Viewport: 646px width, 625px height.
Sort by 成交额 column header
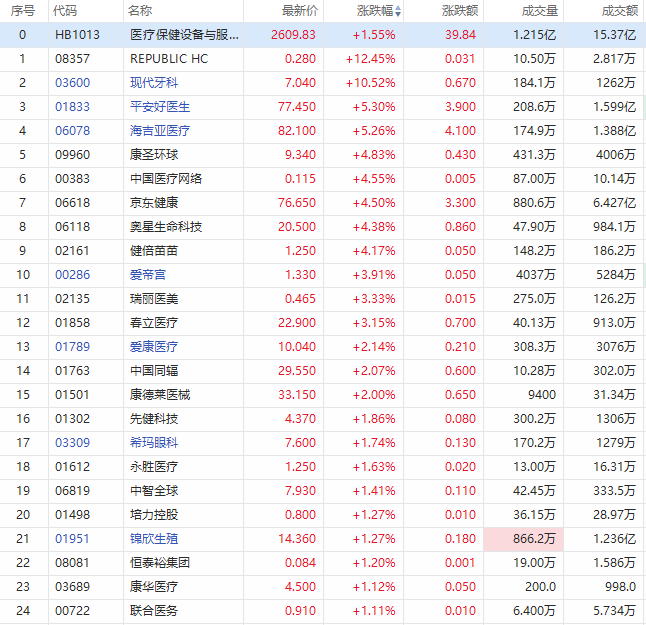coord(620,11)
